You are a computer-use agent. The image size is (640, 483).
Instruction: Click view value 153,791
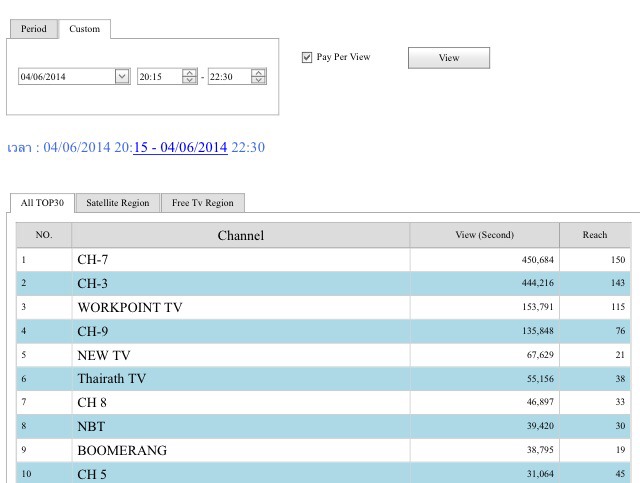538,307
